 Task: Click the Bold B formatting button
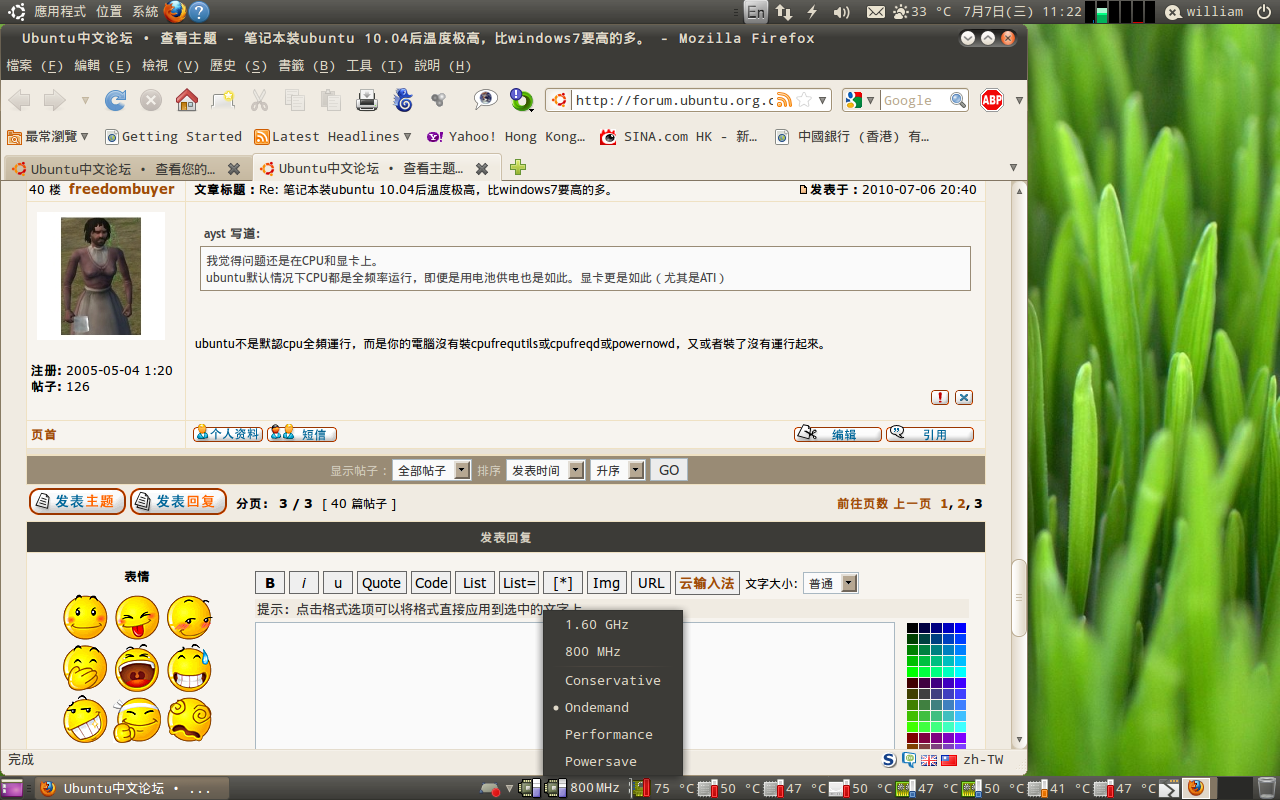point(270,583)
